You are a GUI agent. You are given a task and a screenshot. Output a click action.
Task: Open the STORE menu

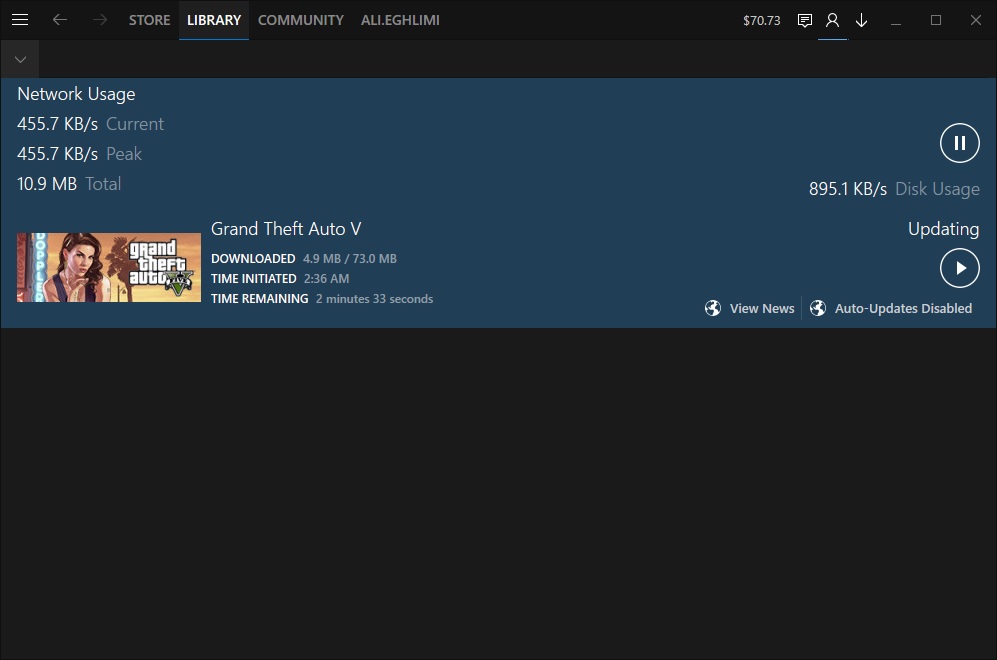149,20
